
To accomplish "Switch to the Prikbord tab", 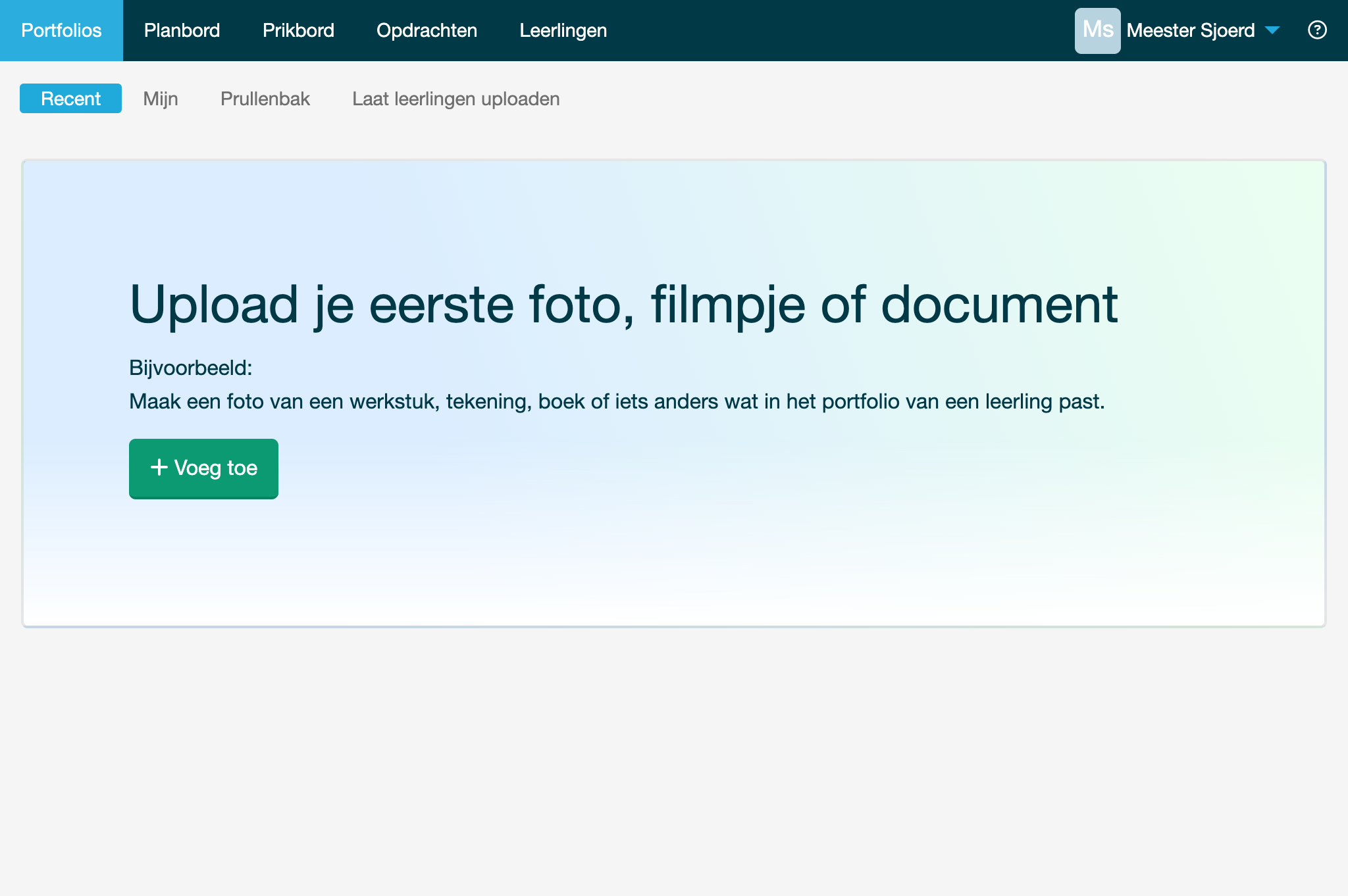I will pyautogui.click(x=298, y=30).
